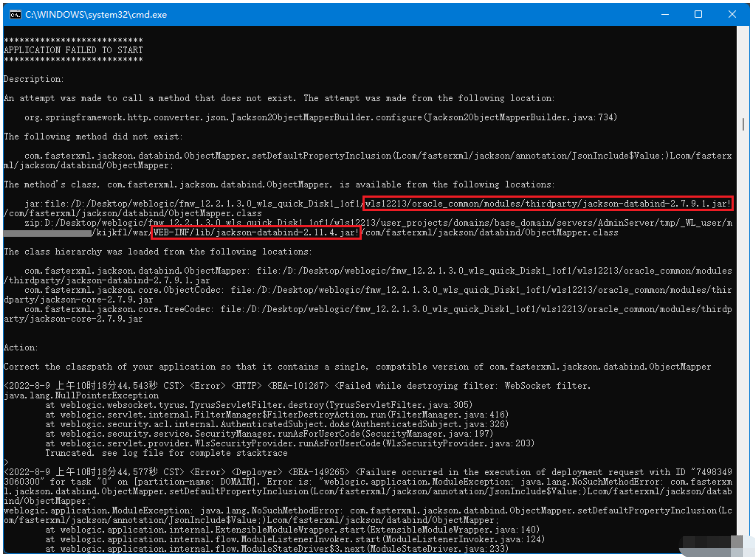This screenshot has height=557, width=755.
Task: Click the 'APPLICATION FAILED TO START' line
Action: [73, 50]
